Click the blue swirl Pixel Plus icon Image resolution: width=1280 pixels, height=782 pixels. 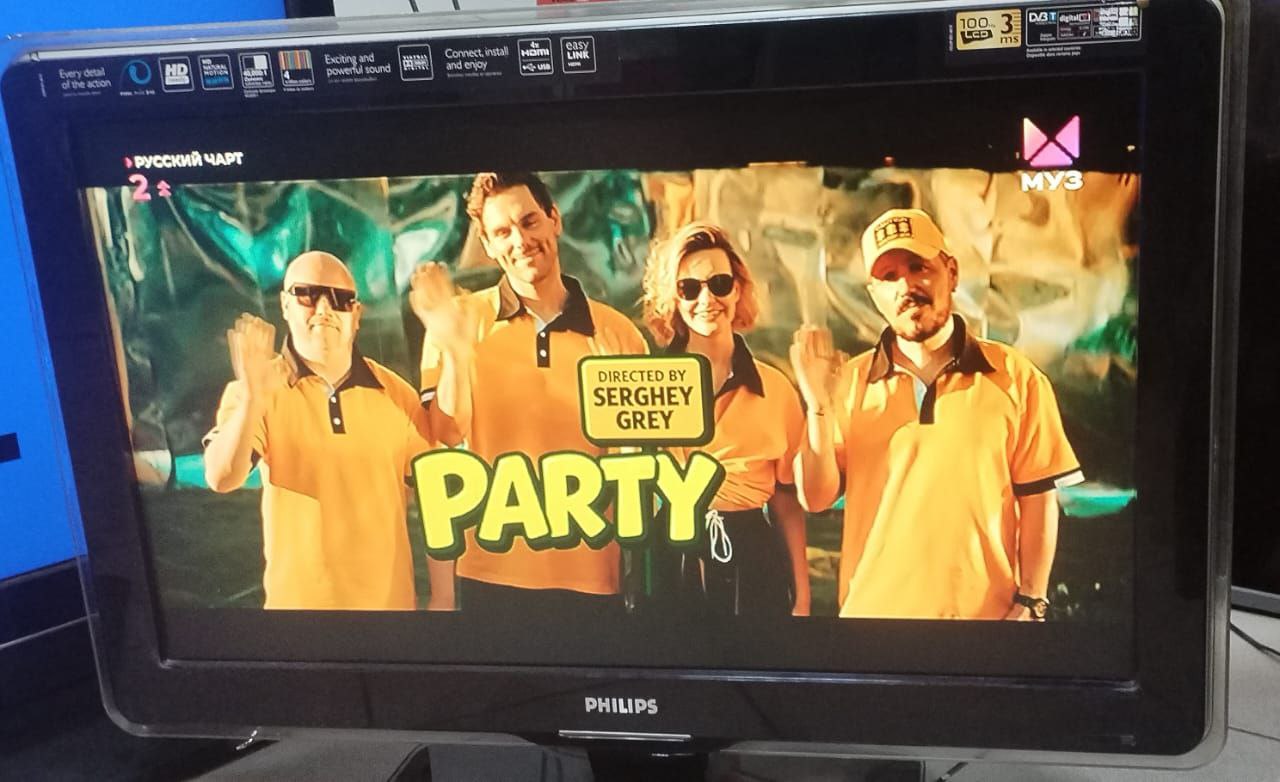pyautogui.click(x=136, y=75)
